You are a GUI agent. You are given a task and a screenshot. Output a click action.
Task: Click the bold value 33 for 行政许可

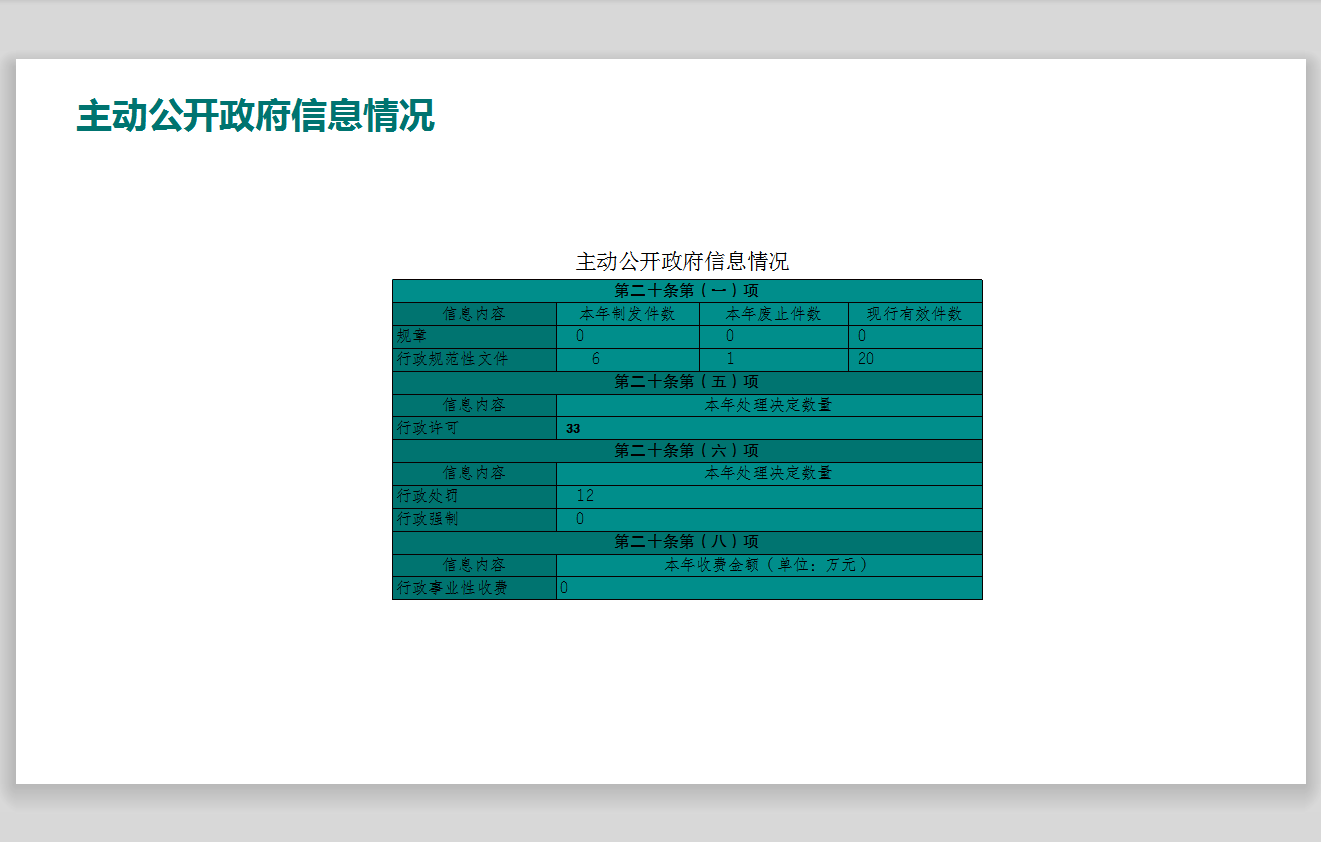coord(573,429)
